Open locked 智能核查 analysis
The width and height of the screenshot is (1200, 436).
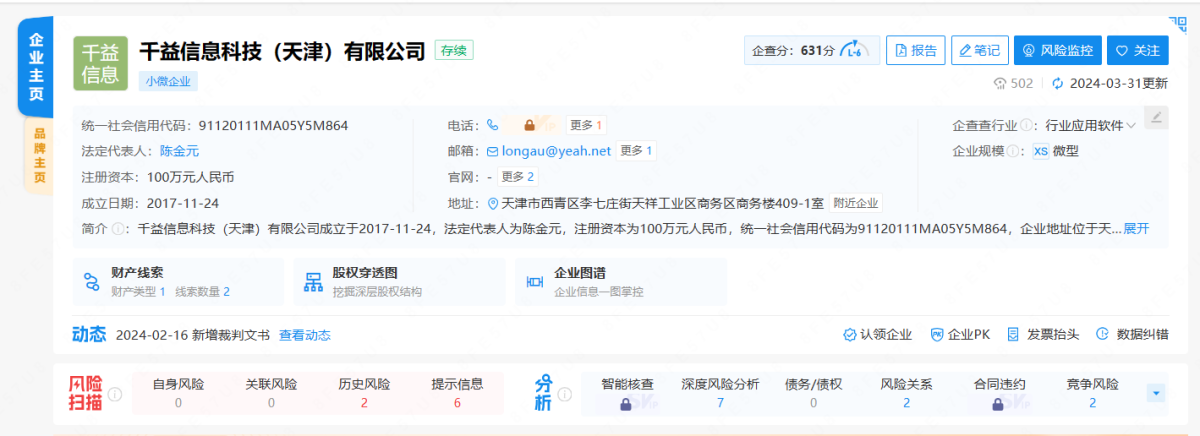[627, 394]
